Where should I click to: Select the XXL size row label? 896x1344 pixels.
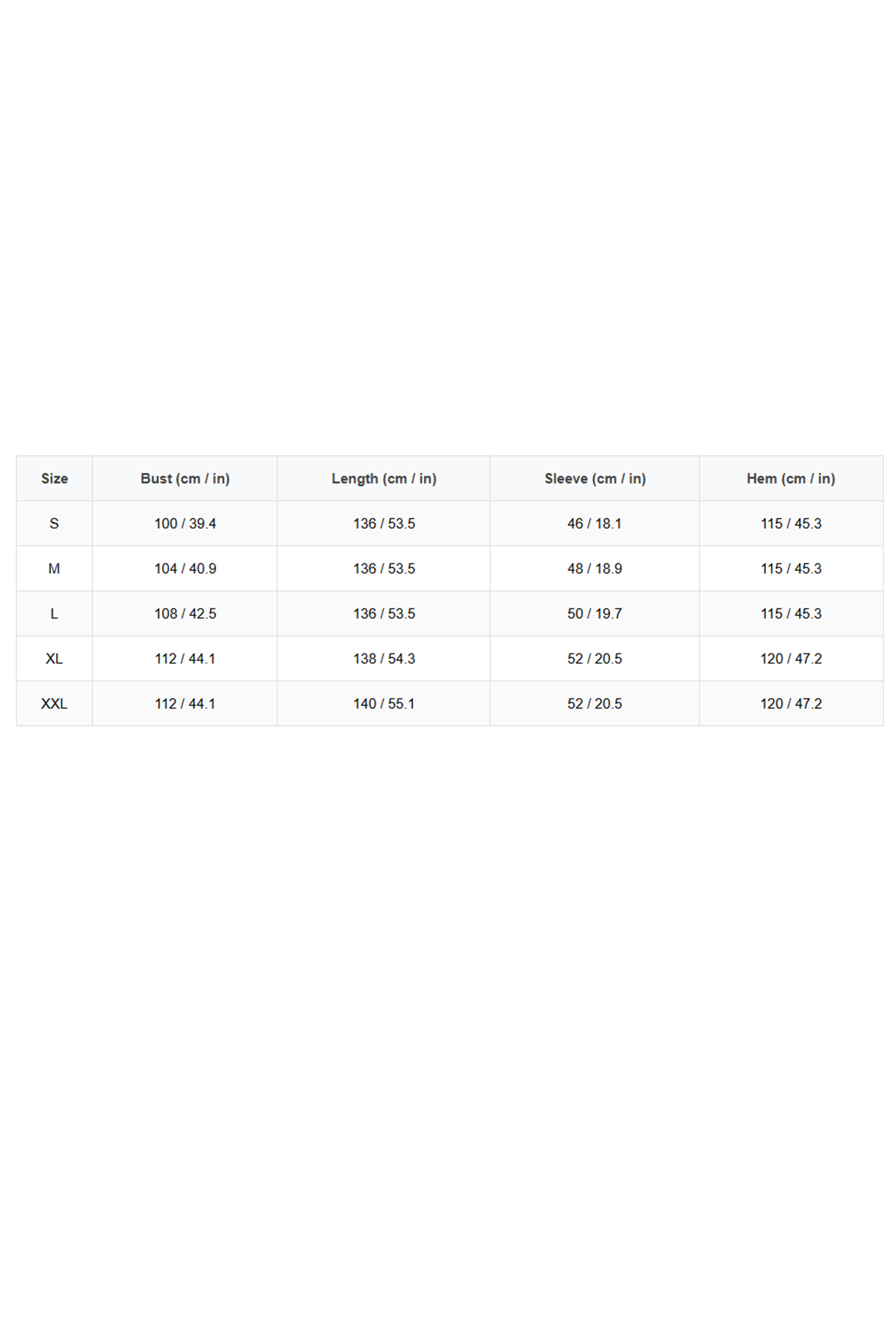click(x=54, y=704)
